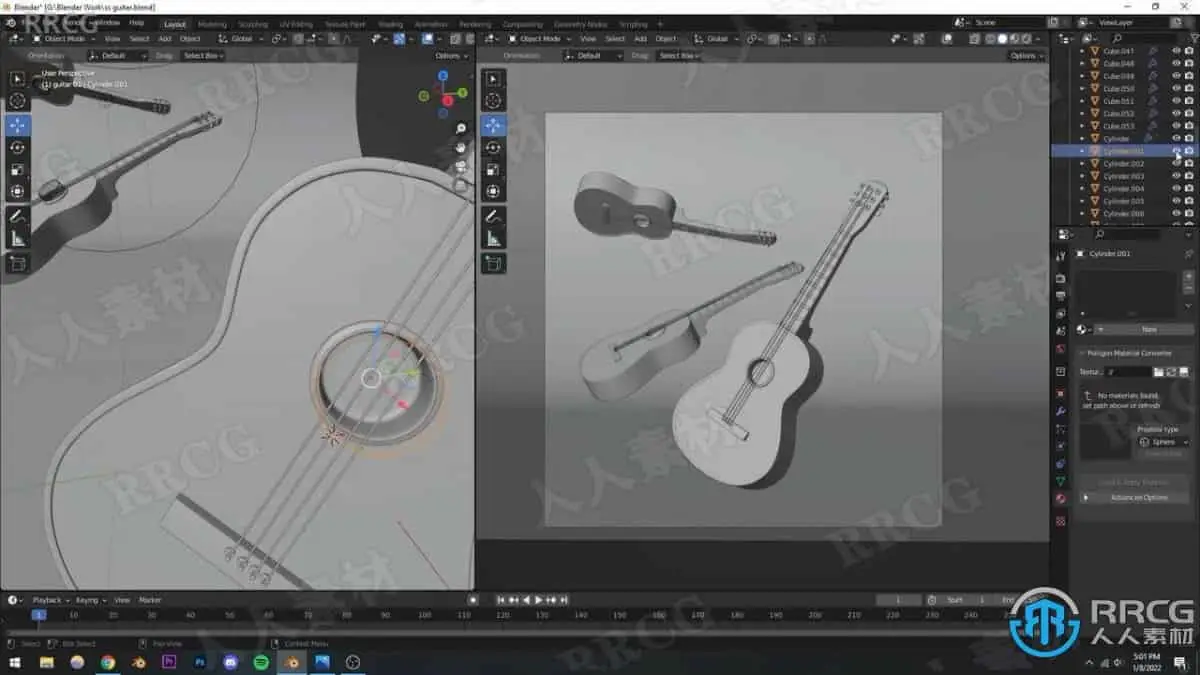Select the Rotate tool in left viewport
The width and height of the screenshot is (1200, 675).
tap(18, 147)
